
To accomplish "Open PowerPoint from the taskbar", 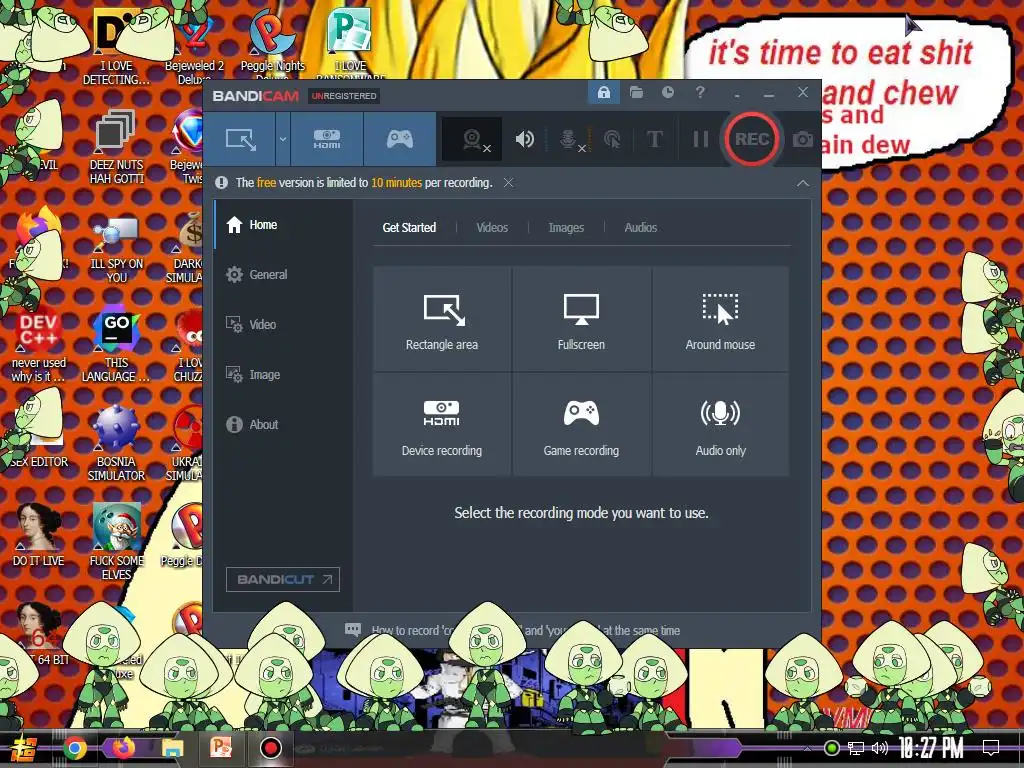I will (221, 747).
